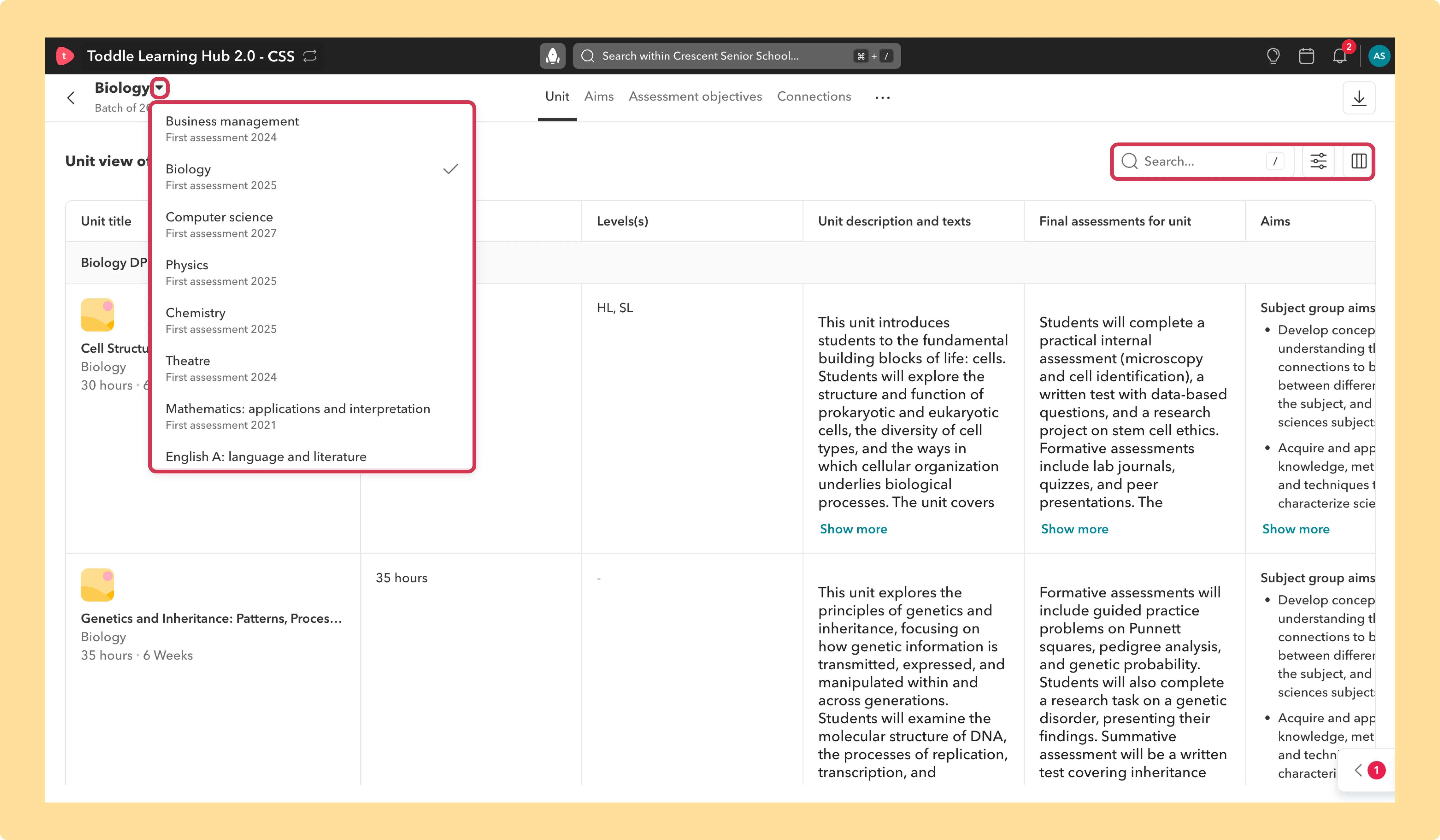Switch to the Aims tab
Screen dimensions: 1440x840
pyautogui.click(x=599, y=97)
